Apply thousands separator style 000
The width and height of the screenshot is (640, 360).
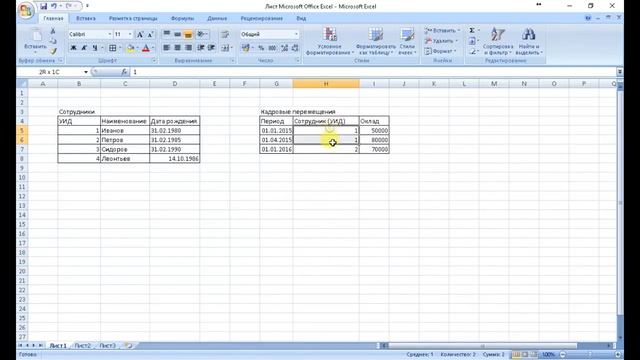click(x=272, y=48)
